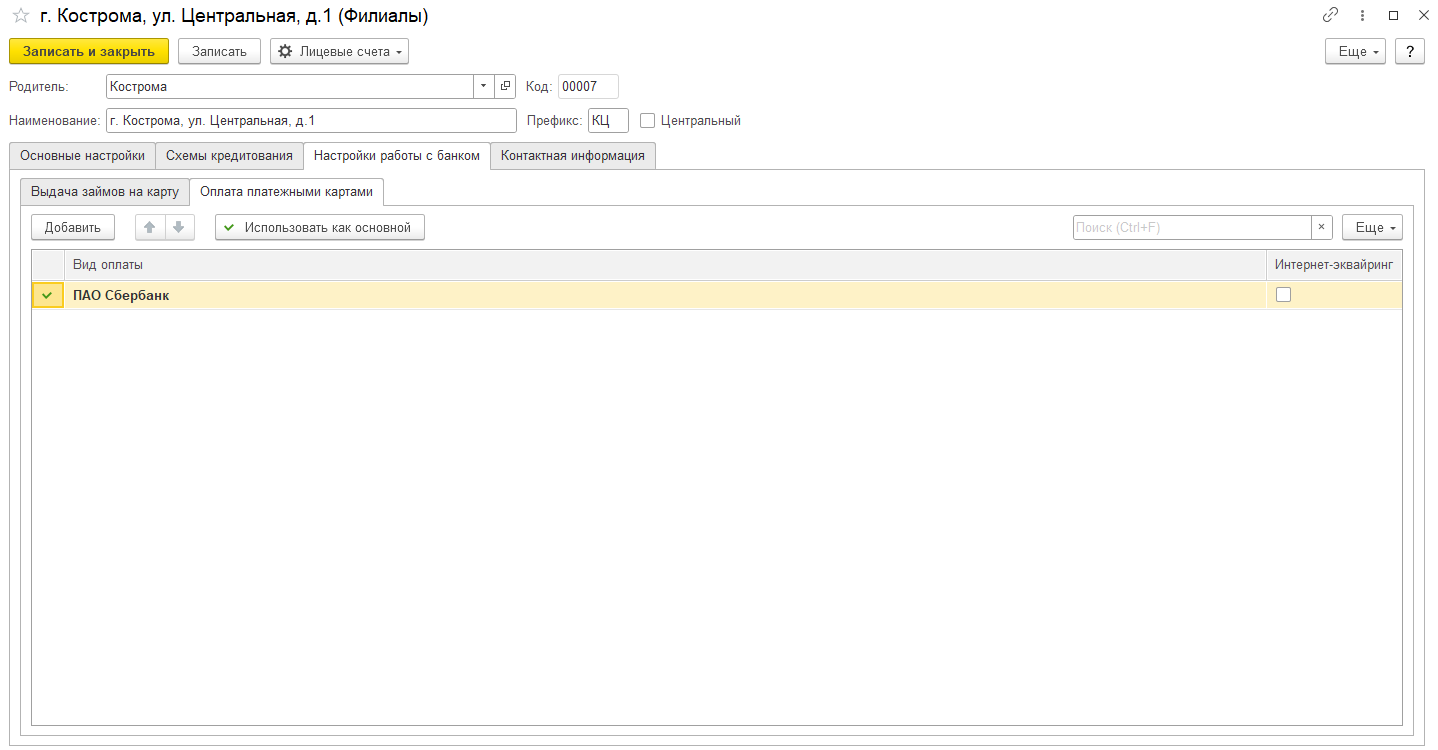Go to Контактная информация tab
The image size is (1438, 750).
coord(573,156)
